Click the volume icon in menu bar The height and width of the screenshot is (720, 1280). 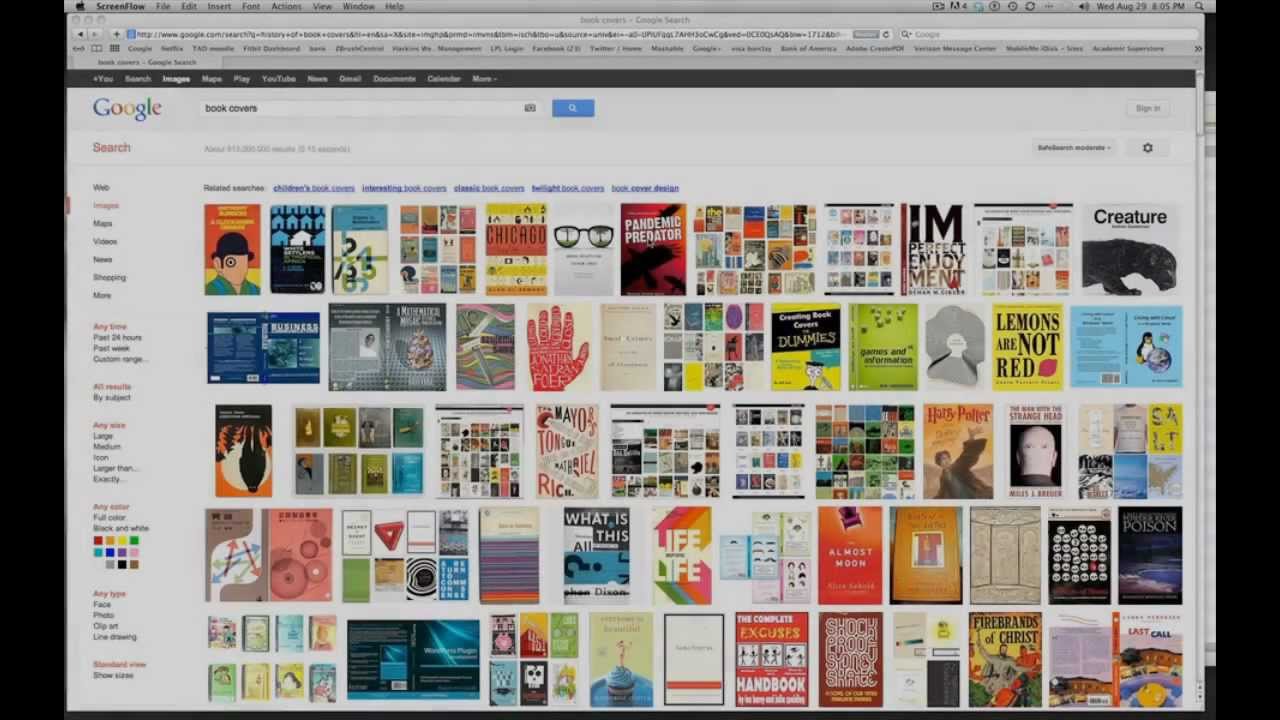[x=1083, y=6]
